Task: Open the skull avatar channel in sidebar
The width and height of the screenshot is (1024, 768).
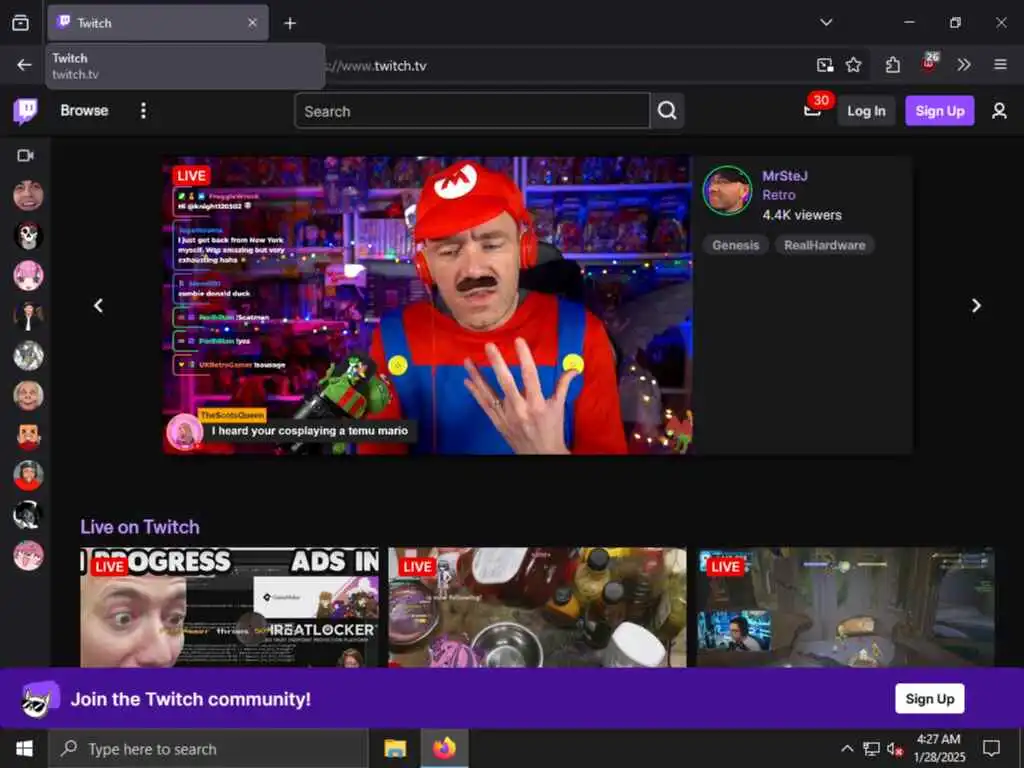Action: click(28, 235)
